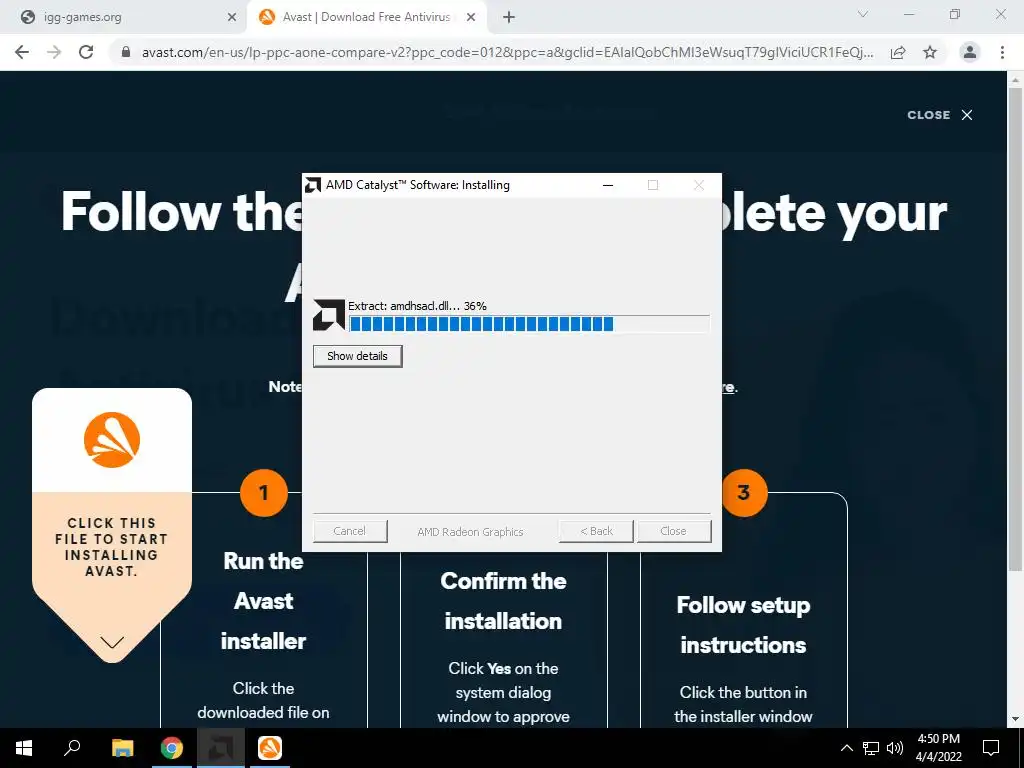This screenshot has width=1024, height=768.
Task: Click the Chrome icon in the taskbar
Action: (x=172, y=748)
